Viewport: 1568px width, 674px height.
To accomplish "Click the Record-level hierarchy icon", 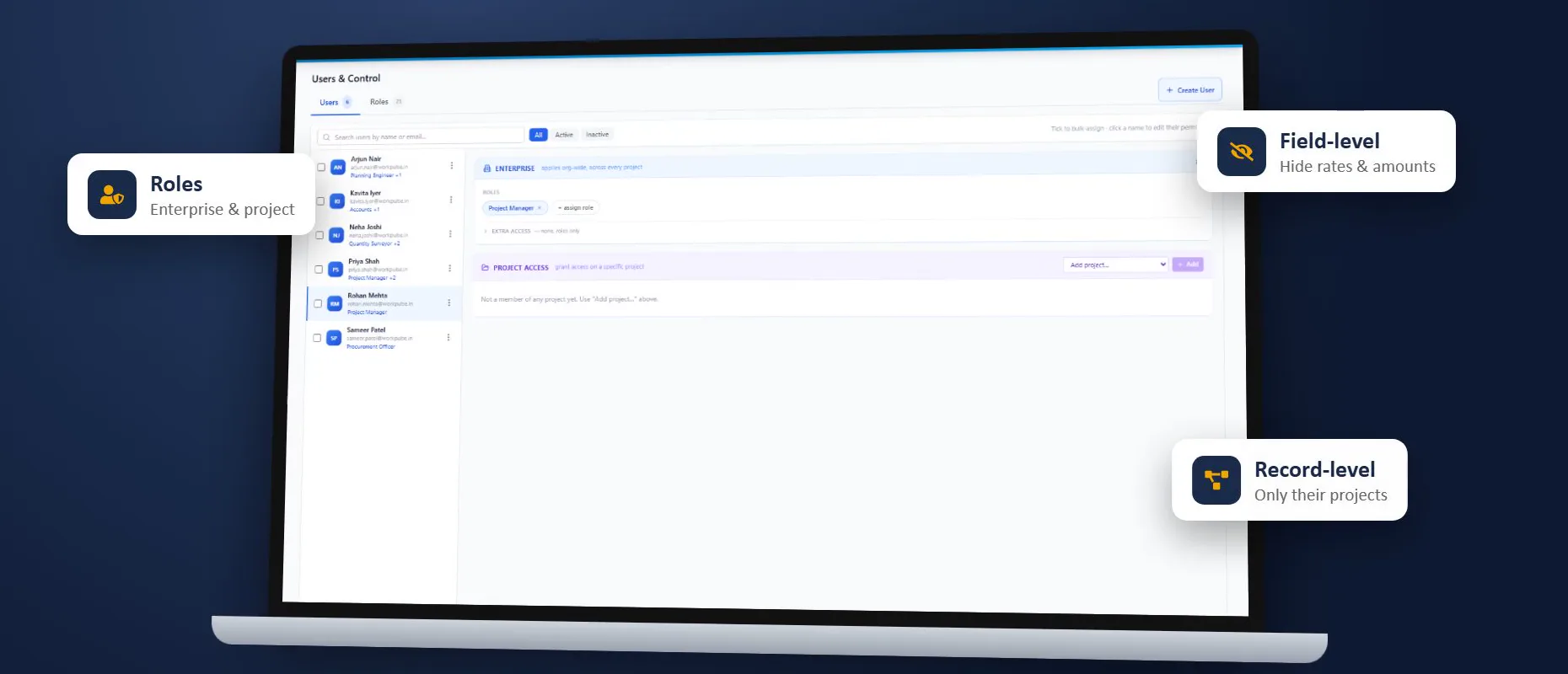I will (x=1216, y=480).
